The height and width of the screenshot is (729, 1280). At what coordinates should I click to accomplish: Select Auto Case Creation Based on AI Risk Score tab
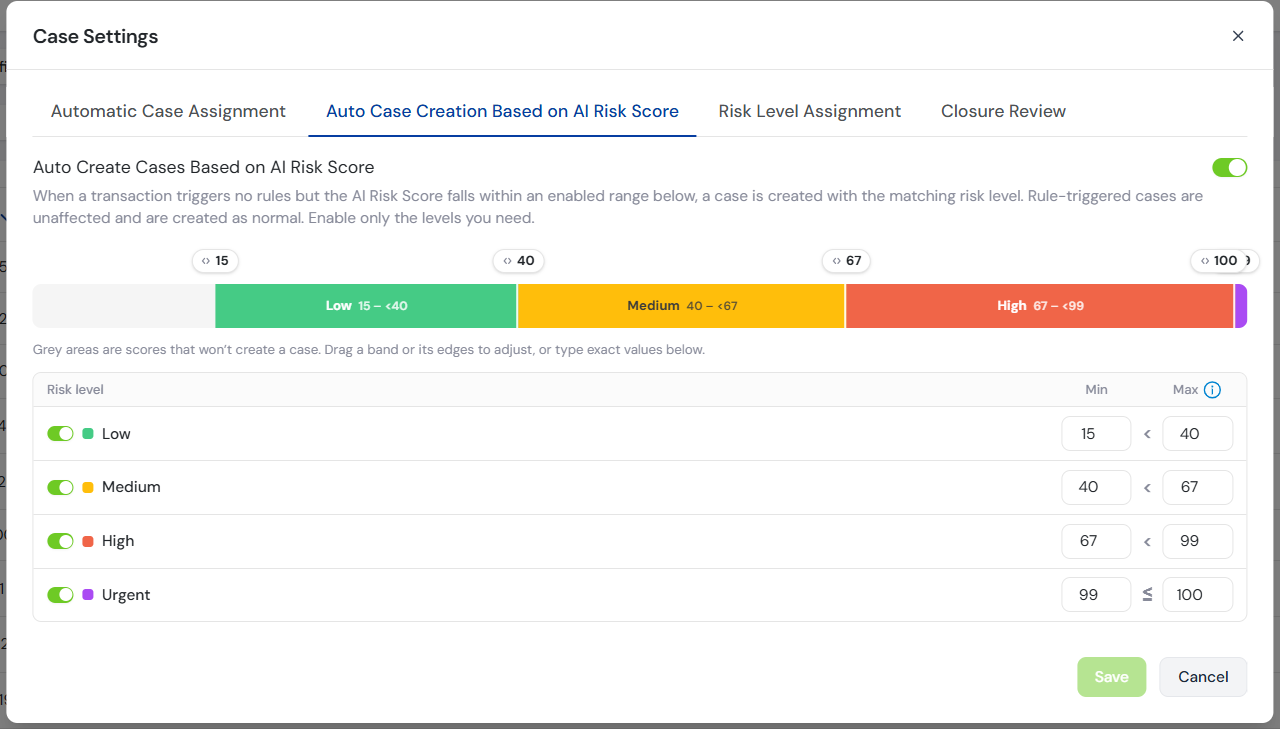(502, 111)
